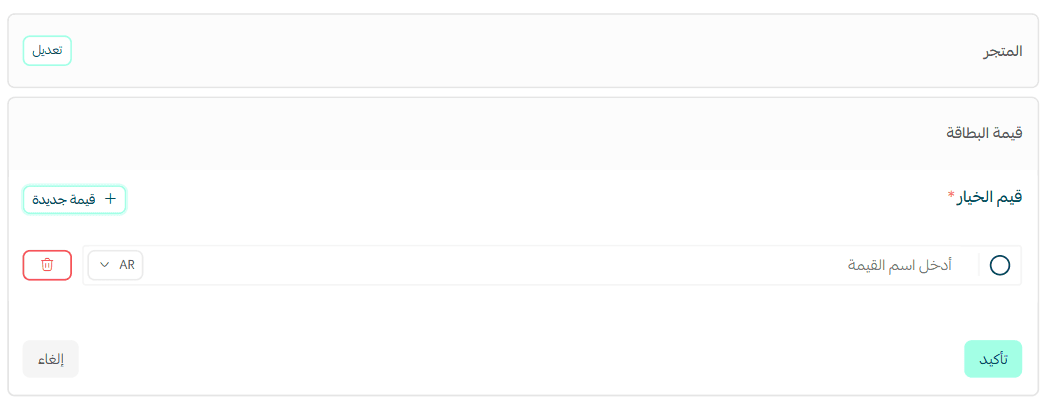Click the AR text in language selector
Image resolution: width=1047 pixels, height=403 pixels.
(127, 265)
